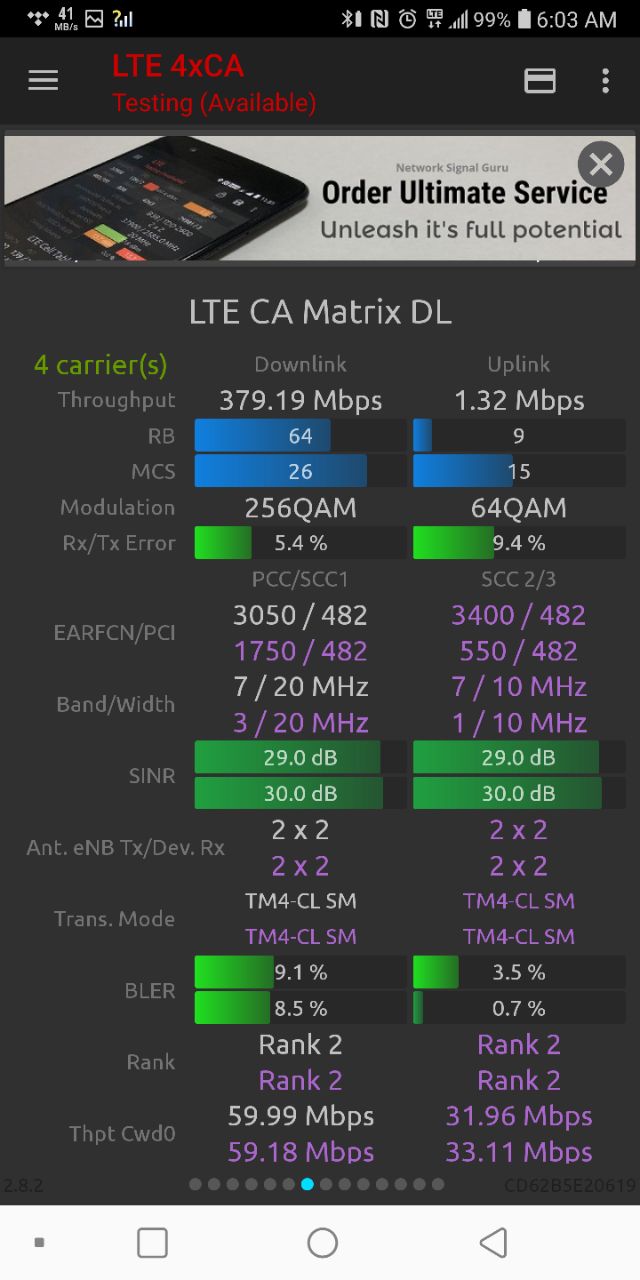Open the hamburger navigation menu

[43, 81]
